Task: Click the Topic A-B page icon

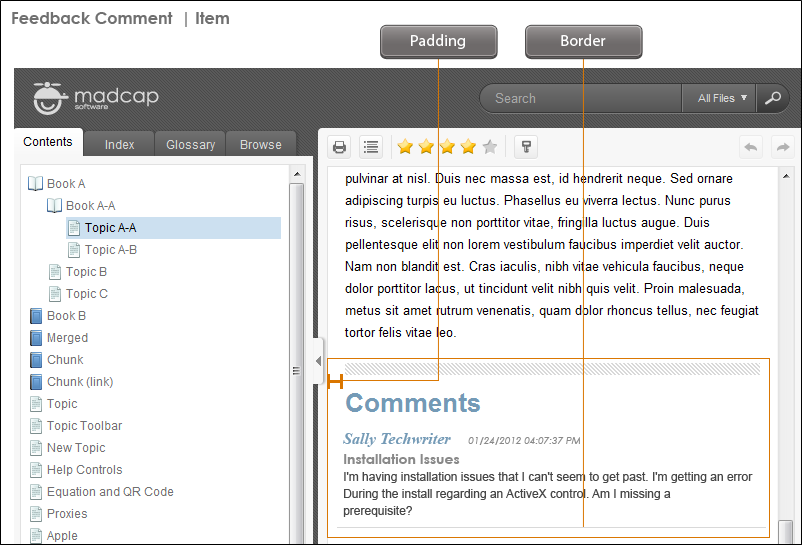Action: tap(74, 250)
